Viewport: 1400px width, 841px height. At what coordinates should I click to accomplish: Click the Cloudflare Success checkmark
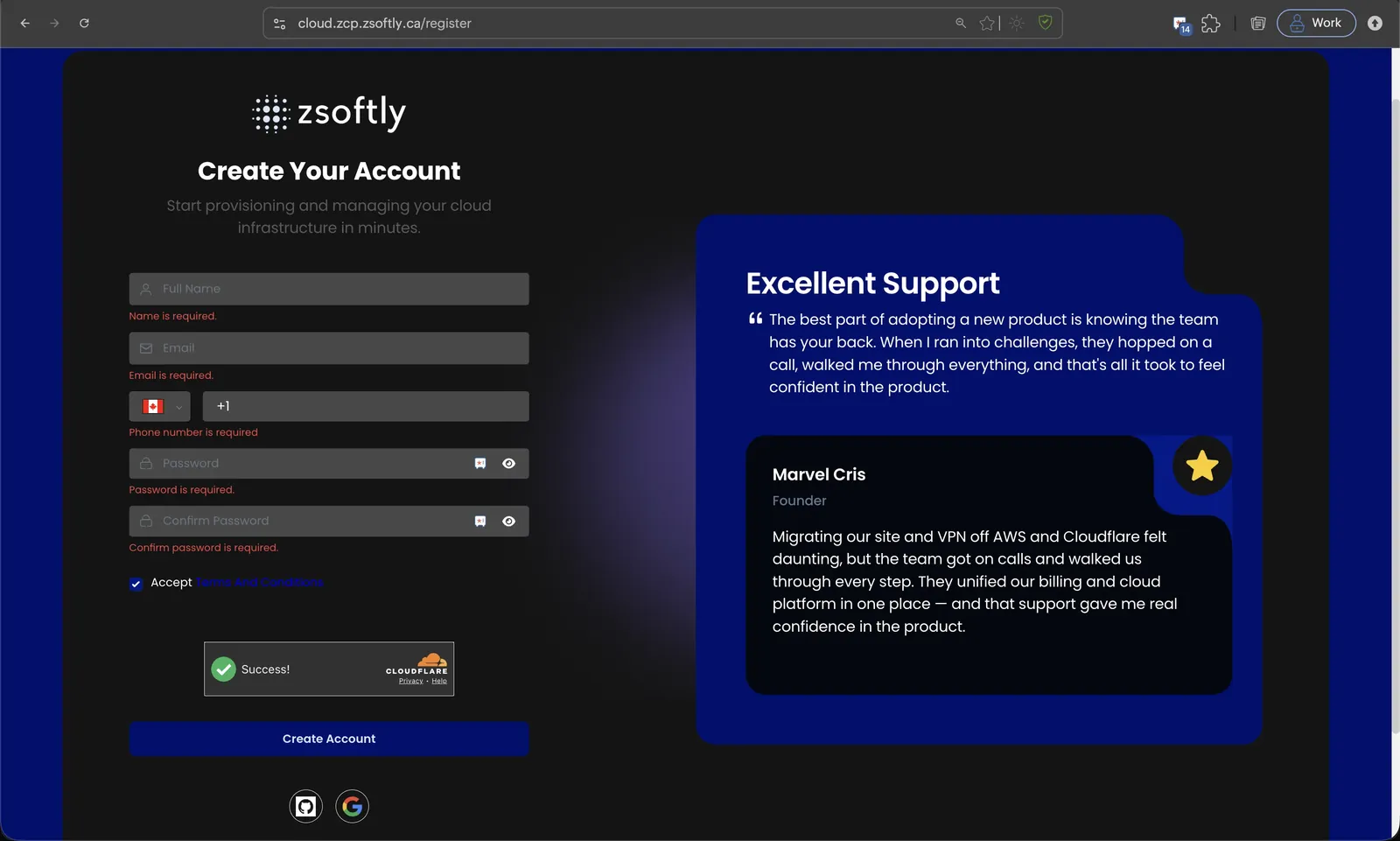pos(224,669)
